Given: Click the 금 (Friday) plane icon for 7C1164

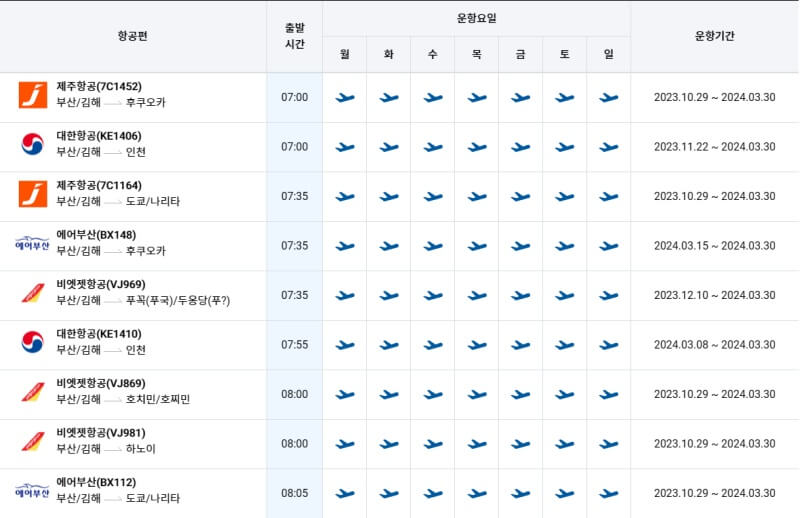Looking at the screenshot, I should pos(521,196).
